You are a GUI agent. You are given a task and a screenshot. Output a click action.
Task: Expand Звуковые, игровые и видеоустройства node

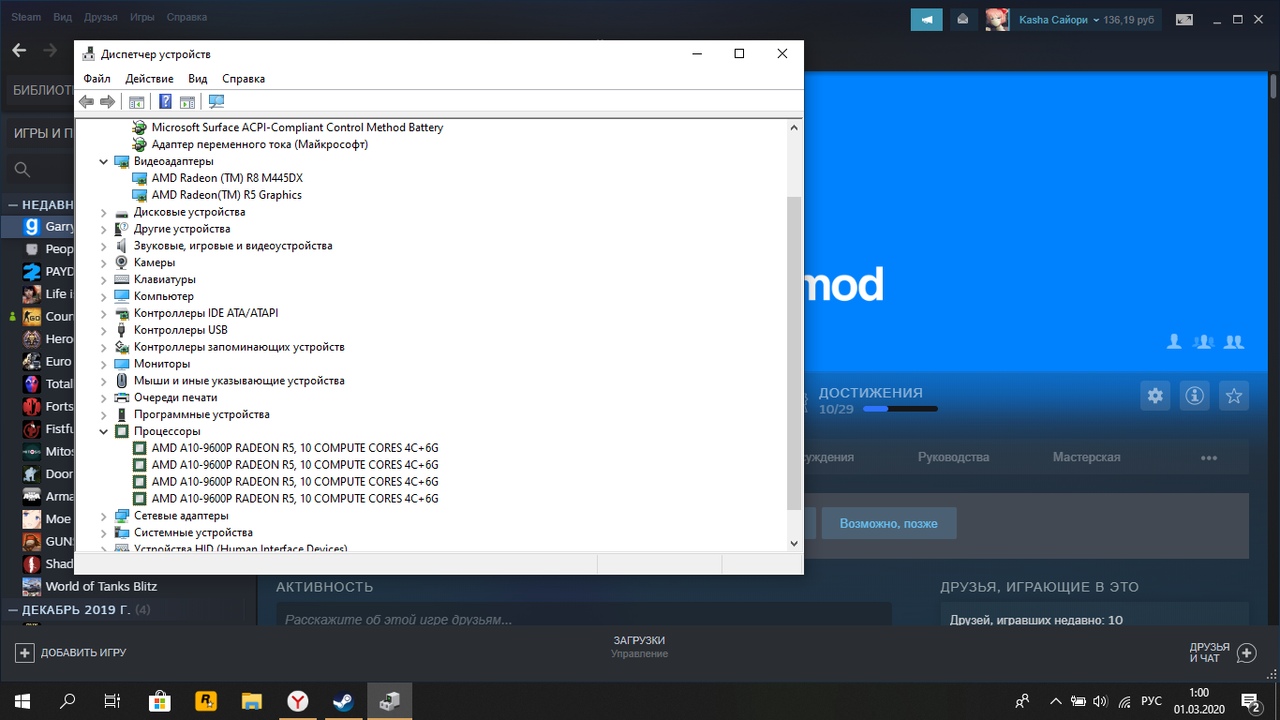pos(103,246)
